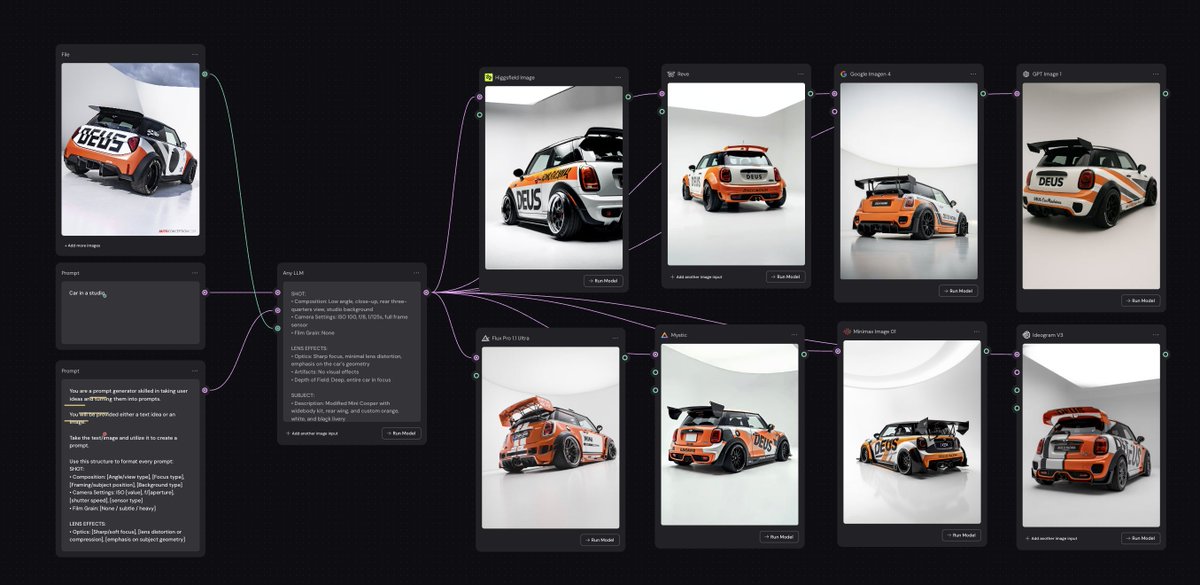Open the Google Imagen 4 node options menu
This screenshot has width=1200, height=585.
coord(973,73)
